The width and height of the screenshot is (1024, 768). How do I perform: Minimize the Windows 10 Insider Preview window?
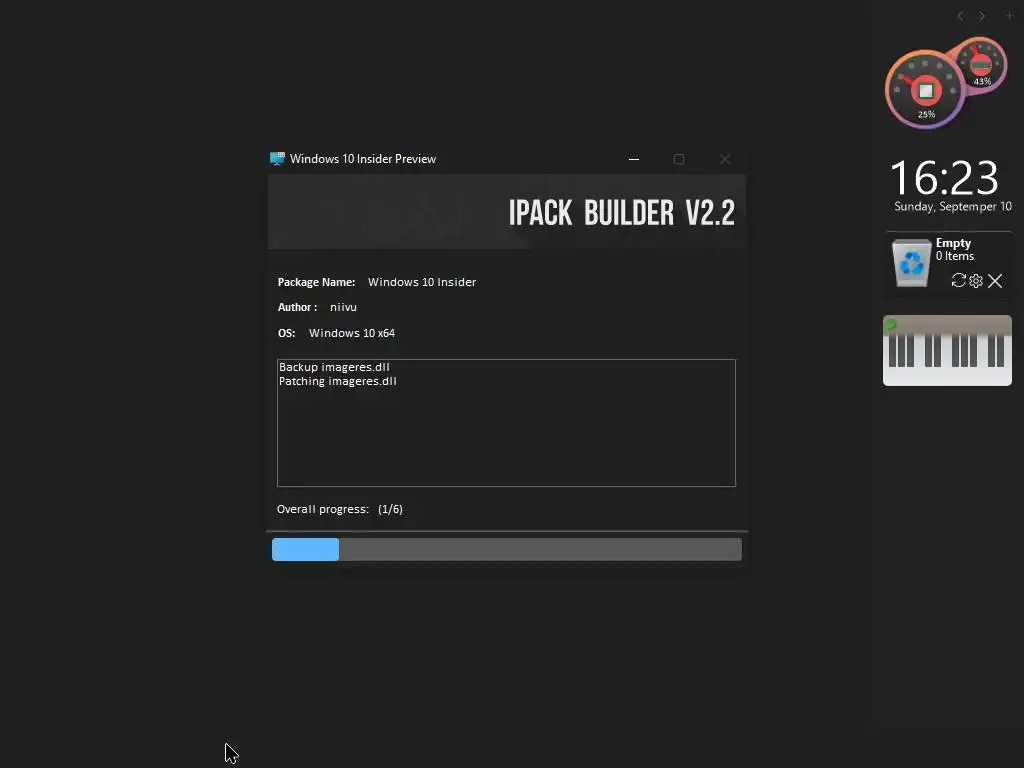point(633,159)
